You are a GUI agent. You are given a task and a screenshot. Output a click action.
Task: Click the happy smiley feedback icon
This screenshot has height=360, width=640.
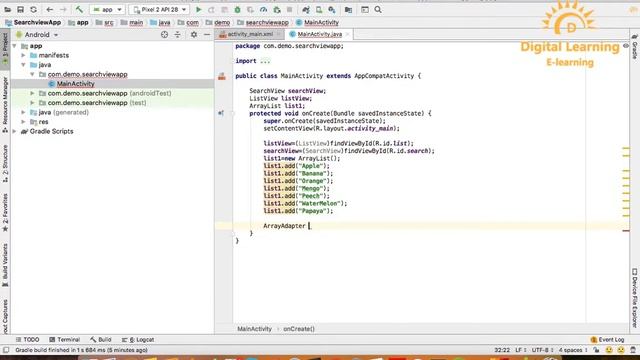click(x=609, y=350)
